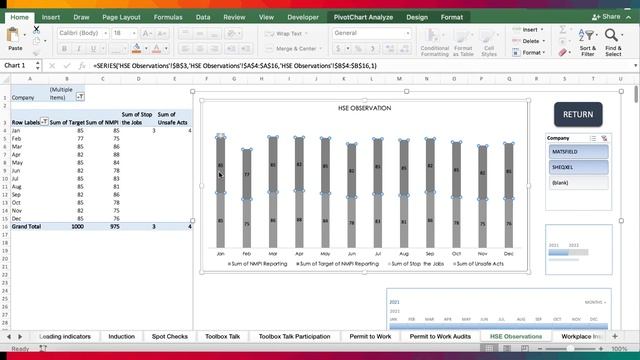Screen dimensions: 640x360
Task: Go to previous sheet tabs arrow
Action: (x=9, y=337)
